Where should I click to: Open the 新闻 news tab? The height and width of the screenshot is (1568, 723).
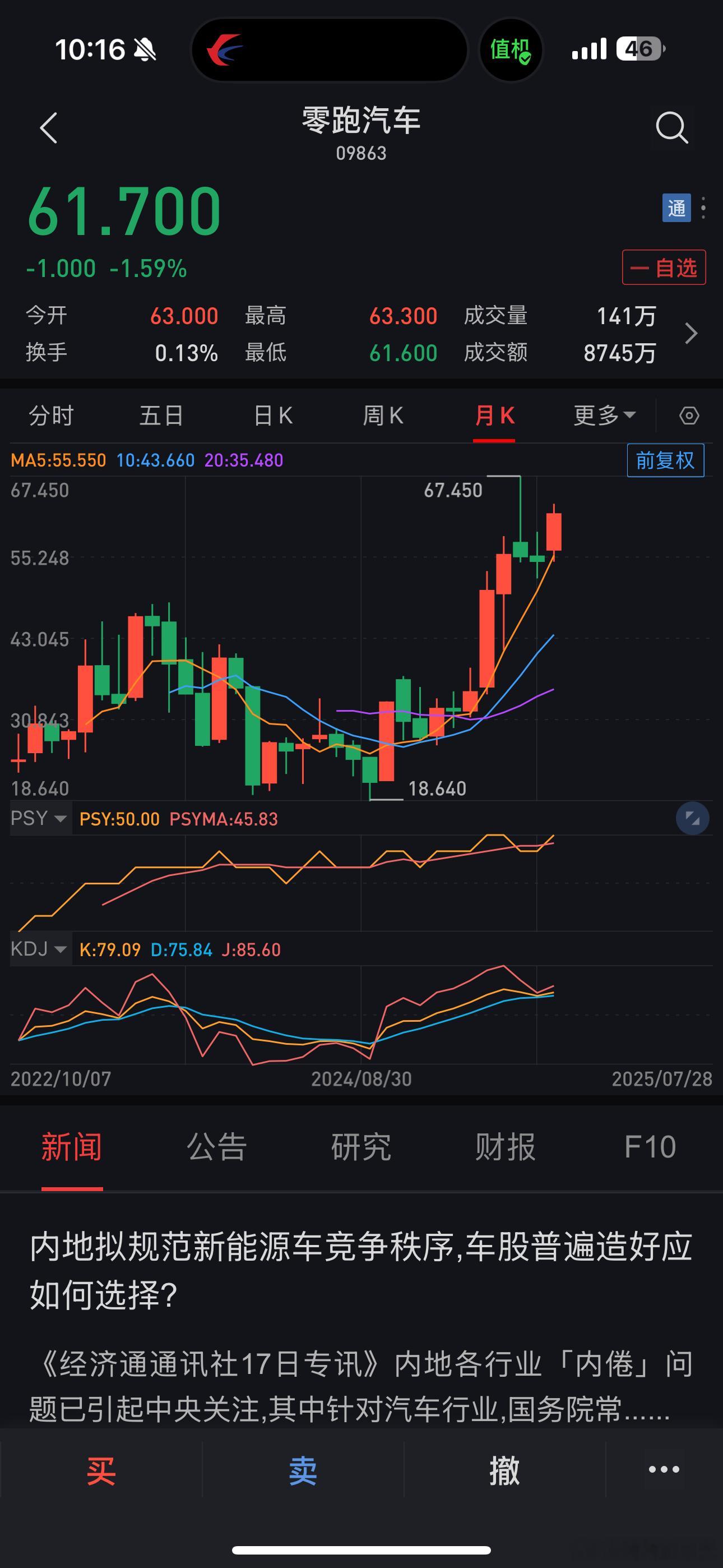pos(72,1147)
